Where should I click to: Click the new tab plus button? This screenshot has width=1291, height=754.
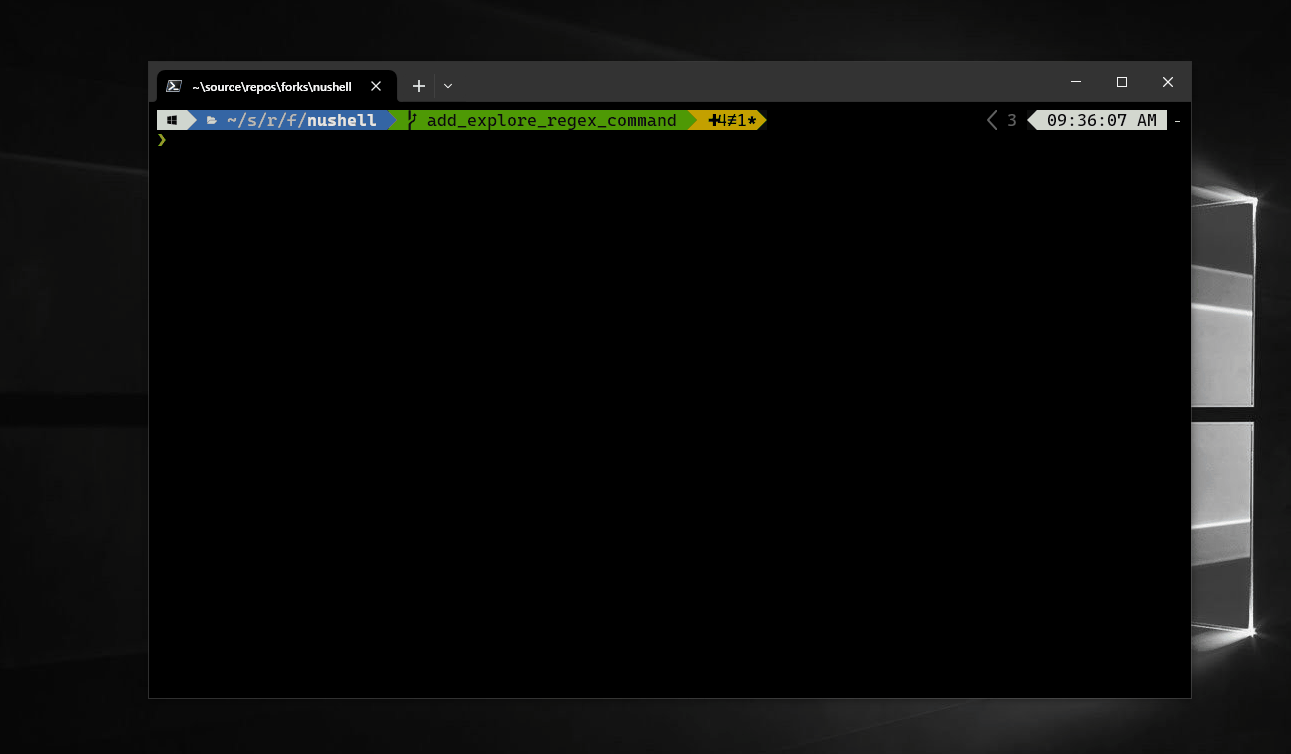coord(418,86)
